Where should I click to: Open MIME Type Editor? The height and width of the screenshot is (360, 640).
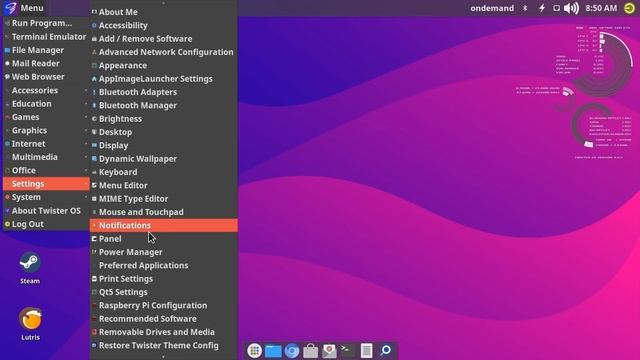(x=164, y=199)
